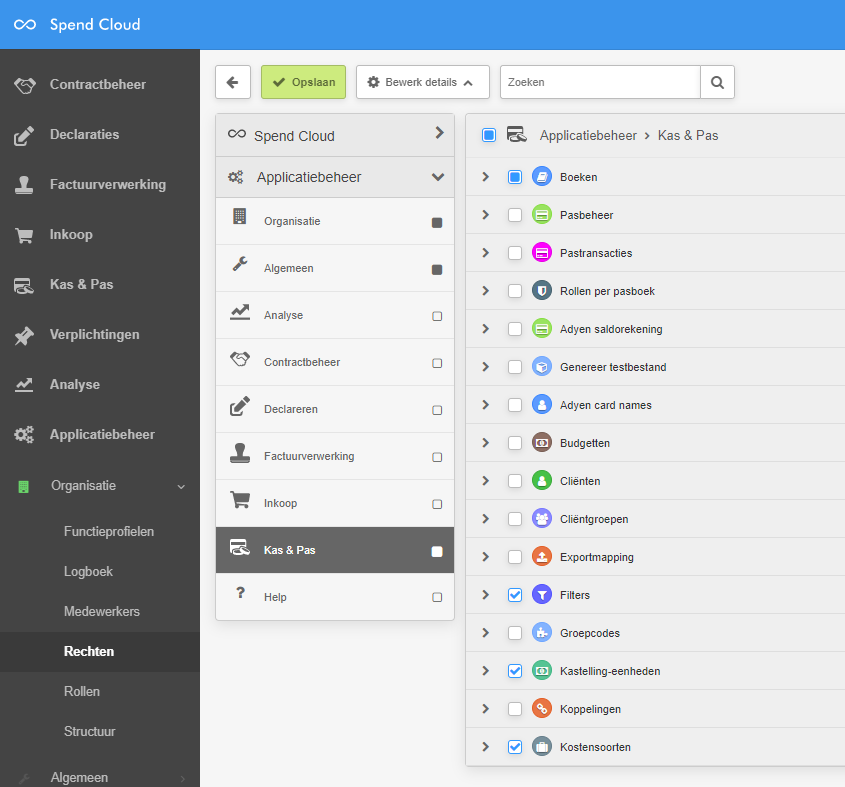Expand the Boeken row

(x=486, y=177)
